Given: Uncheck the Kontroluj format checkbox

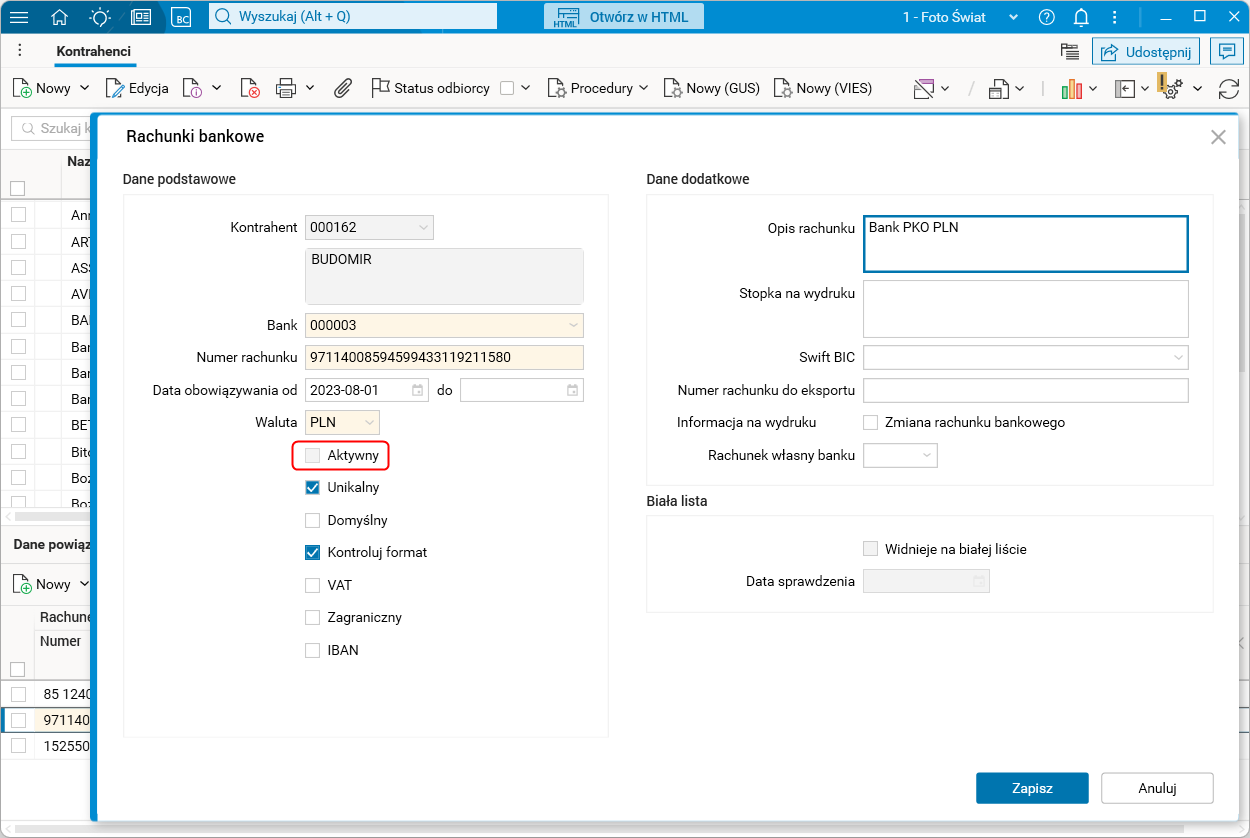Looking at the screenshot, I should [x=313, y=552].
